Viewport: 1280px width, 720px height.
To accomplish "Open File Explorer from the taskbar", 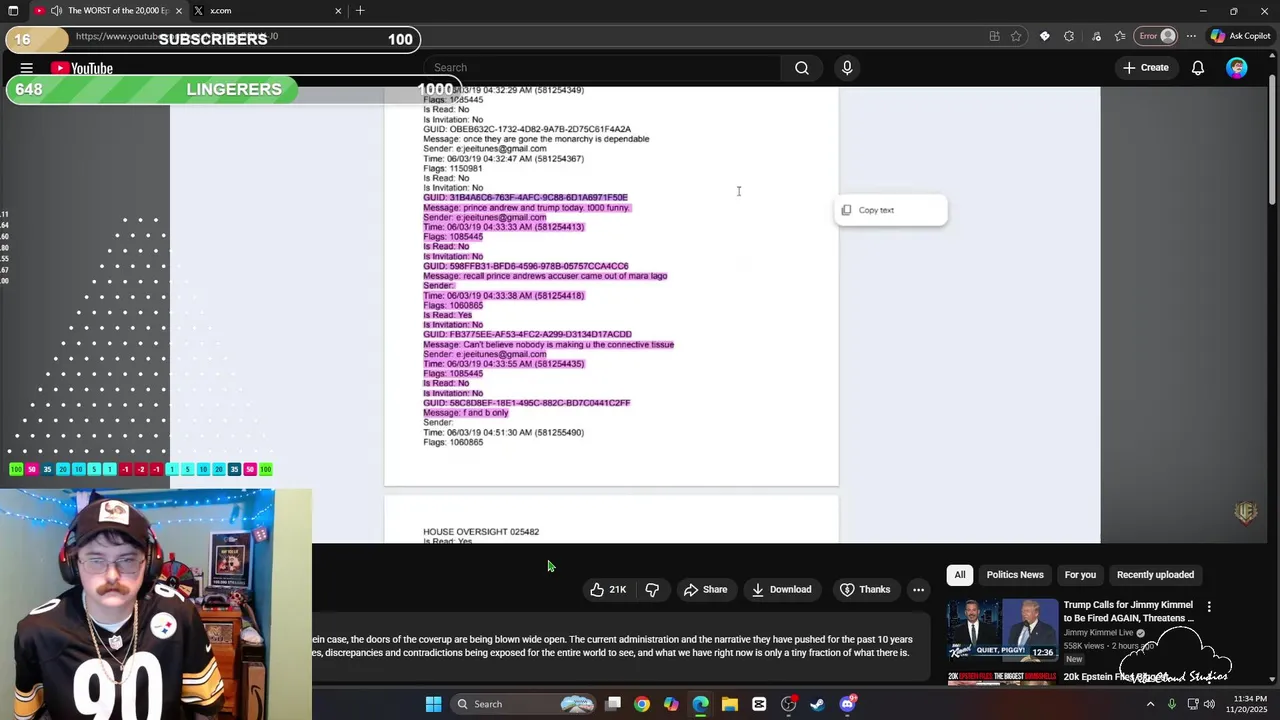I will point(730,704).
